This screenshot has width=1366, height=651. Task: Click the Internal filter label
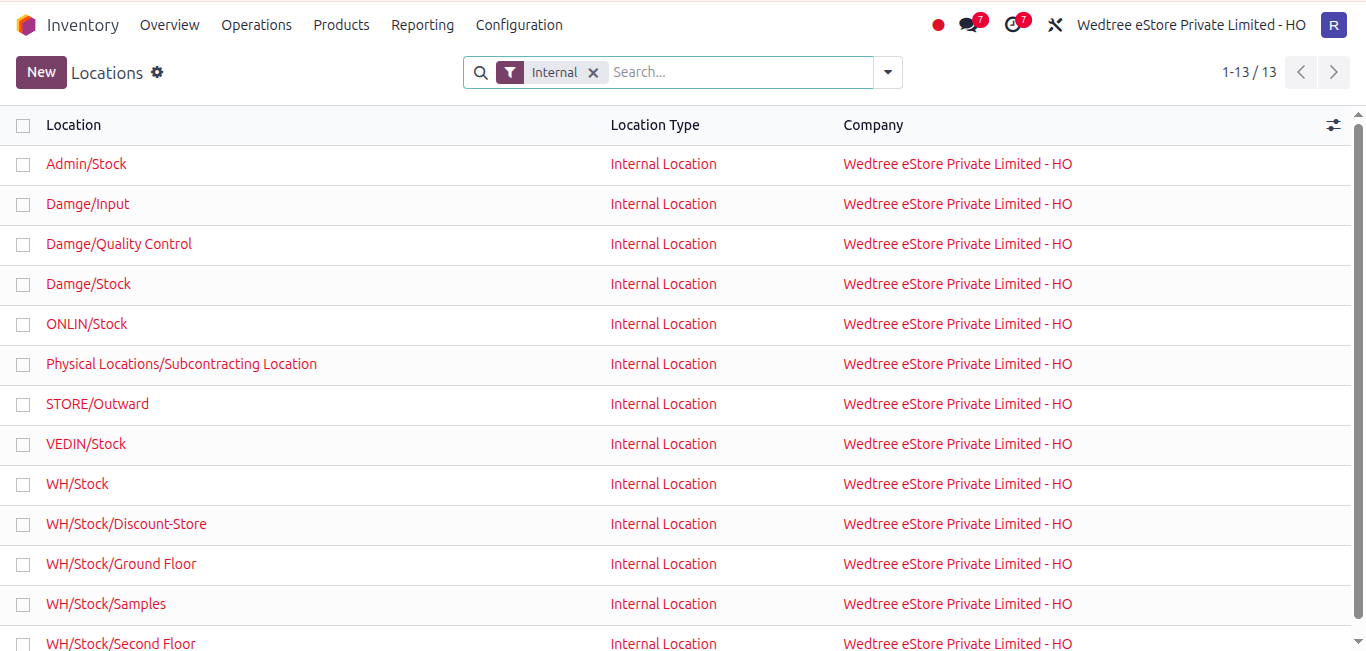coord(554,72)
